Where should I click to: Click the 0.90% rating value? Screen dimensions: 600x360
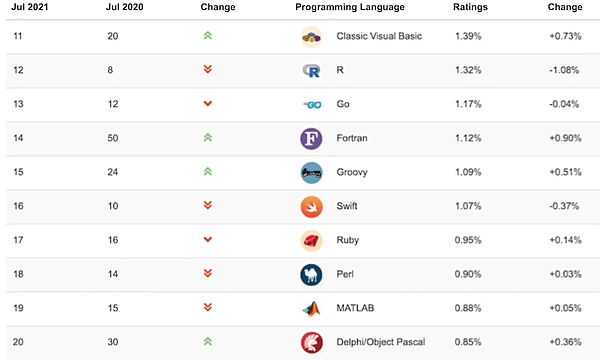click(468, 274)
